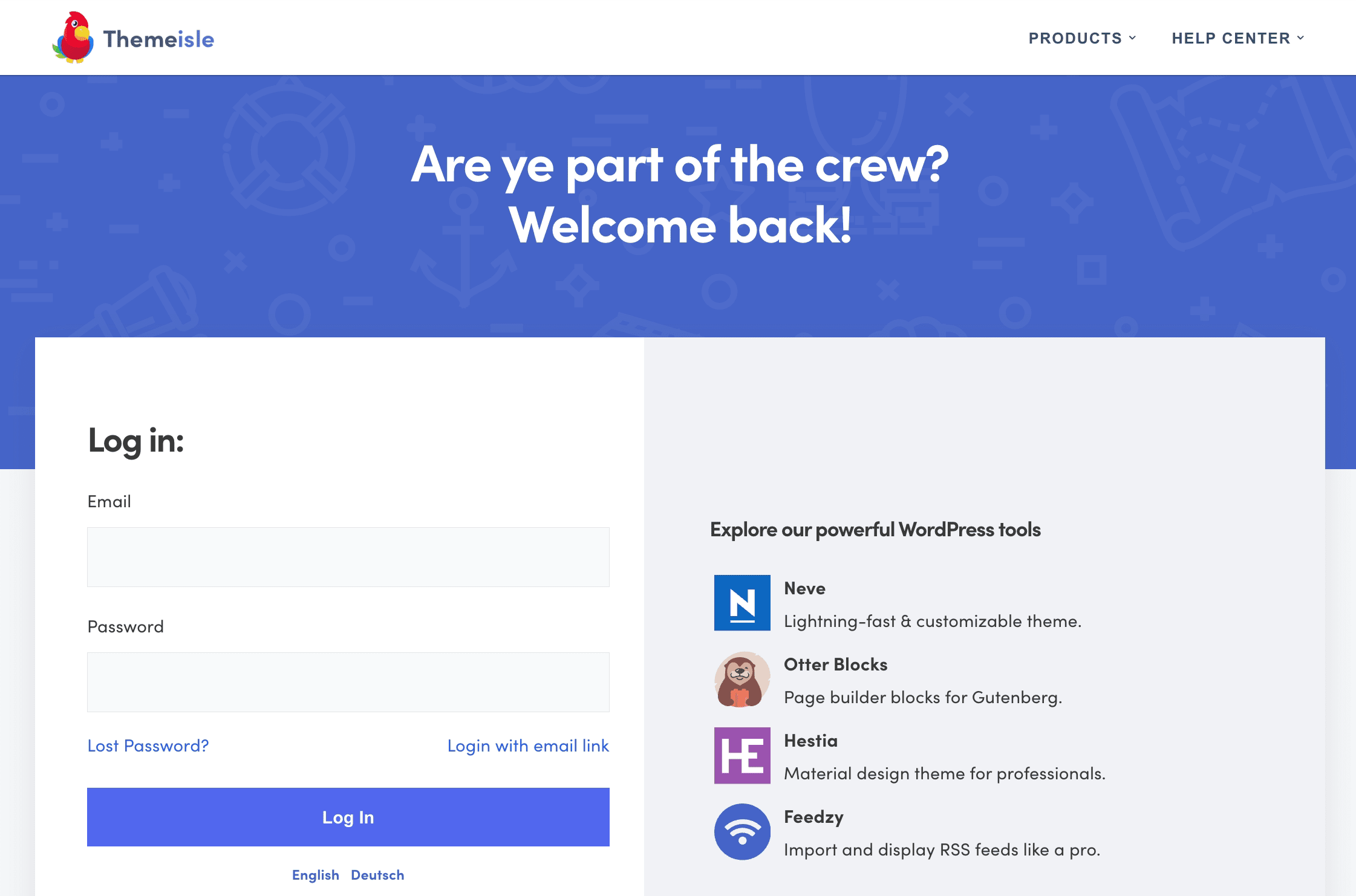The width and height of the screenshot is (1356, 896).
Task: Switch language to English
Action: (315, 875)
